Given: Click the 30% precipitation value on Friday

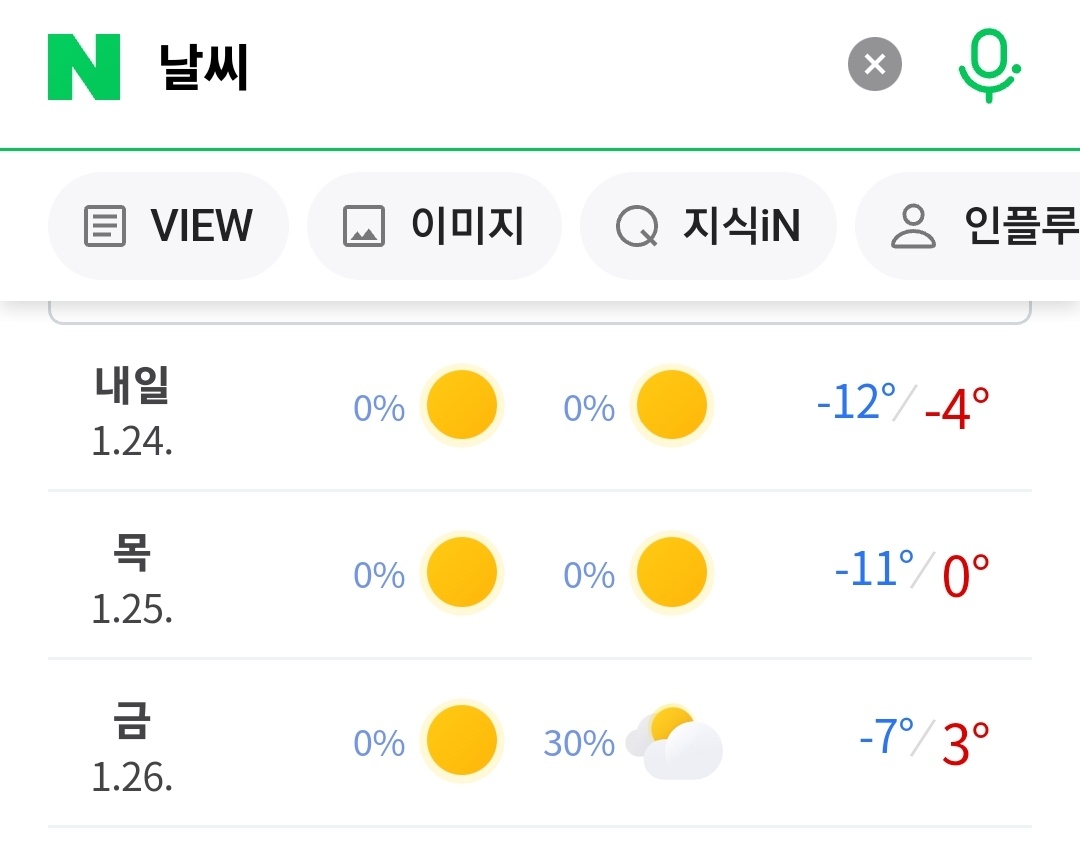Looking at the screenshot, I should click(x=579, y=743).
